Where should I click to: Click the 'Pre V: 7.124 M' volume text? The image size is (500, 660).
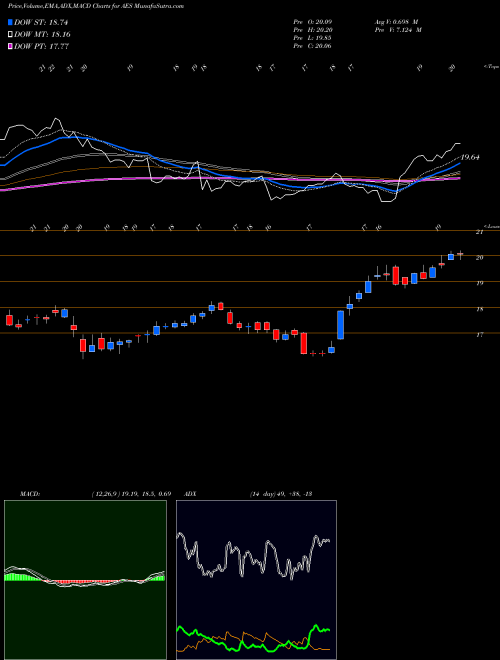click(x=399, y=30)
